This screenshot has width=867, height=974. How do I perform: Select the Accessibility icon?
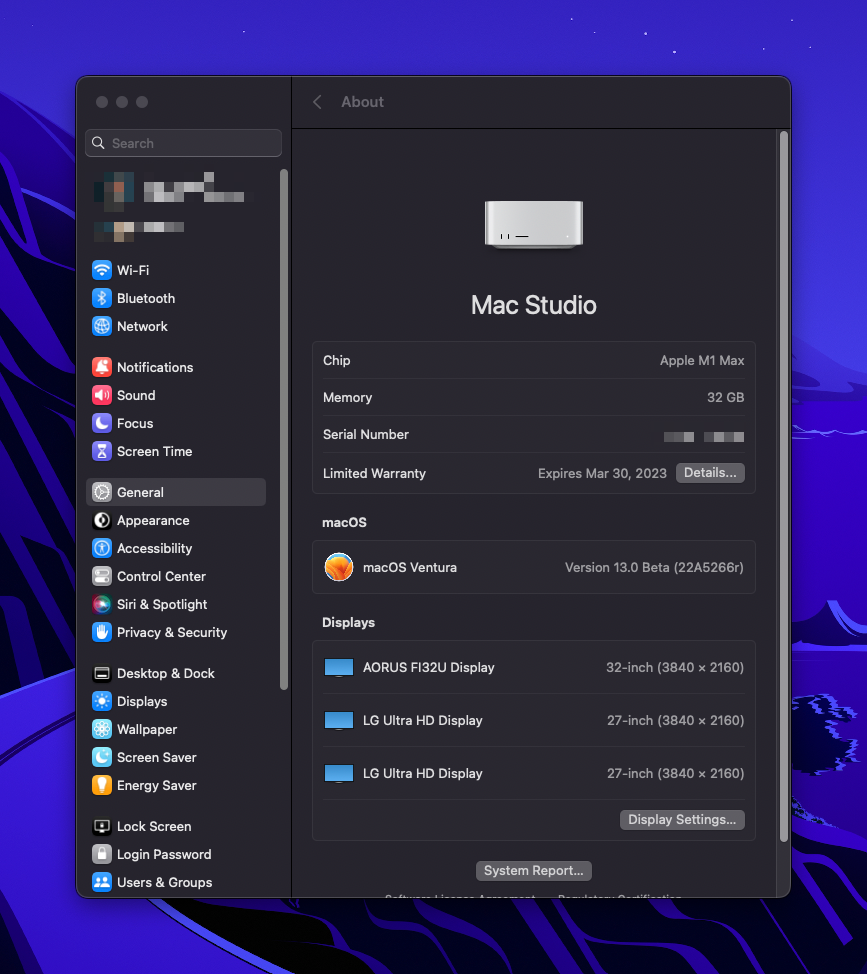102,548
